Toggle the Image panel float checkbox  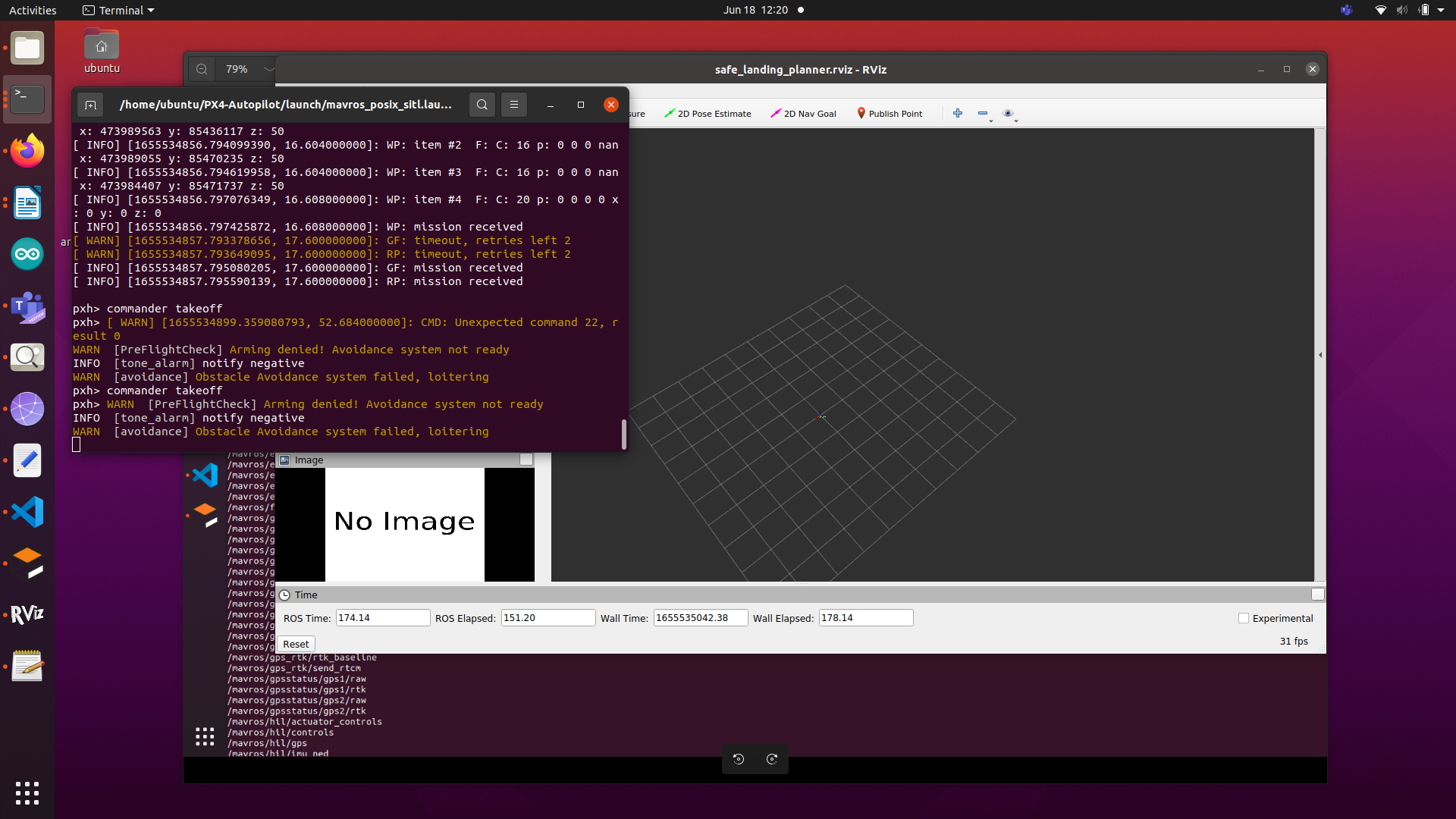[526, 460]
